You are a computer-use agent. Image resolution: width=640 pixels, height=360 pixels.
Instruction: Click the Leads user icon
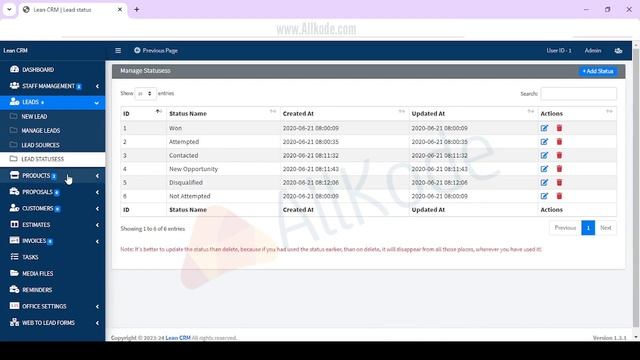(14, 102)
